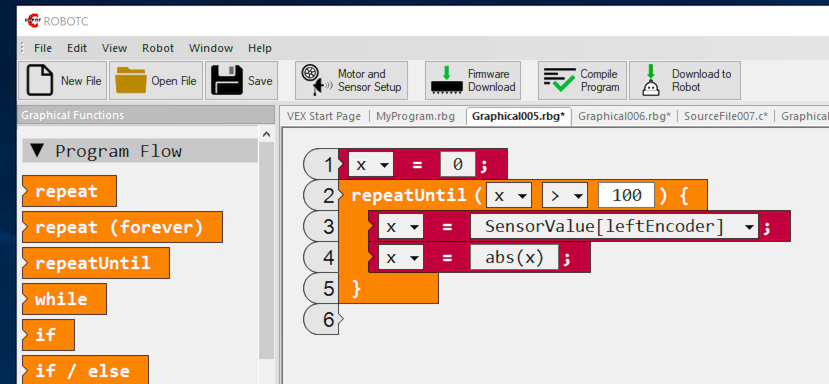Click line number 5 tab

coord(321,289)
